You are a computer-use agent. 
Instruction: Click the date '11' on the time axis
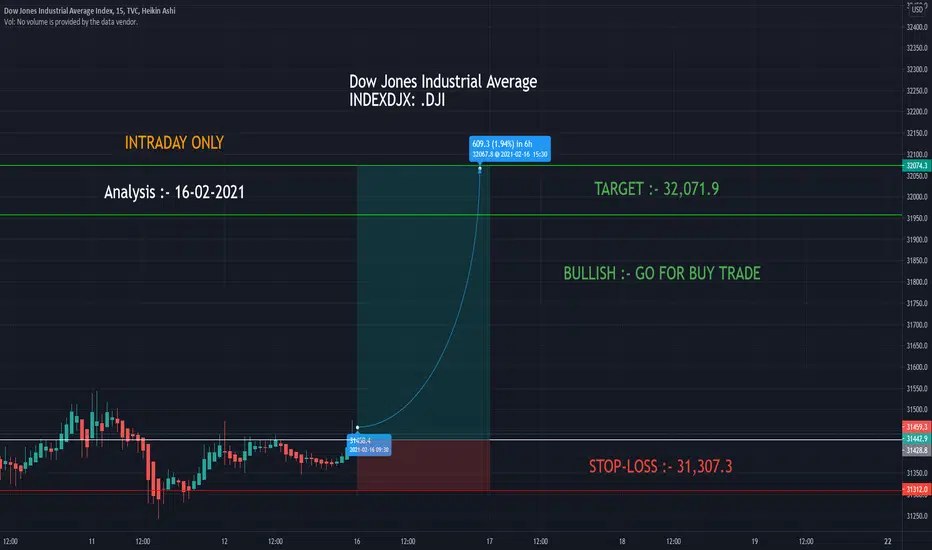pyautogui.click(x=92, y=541)
